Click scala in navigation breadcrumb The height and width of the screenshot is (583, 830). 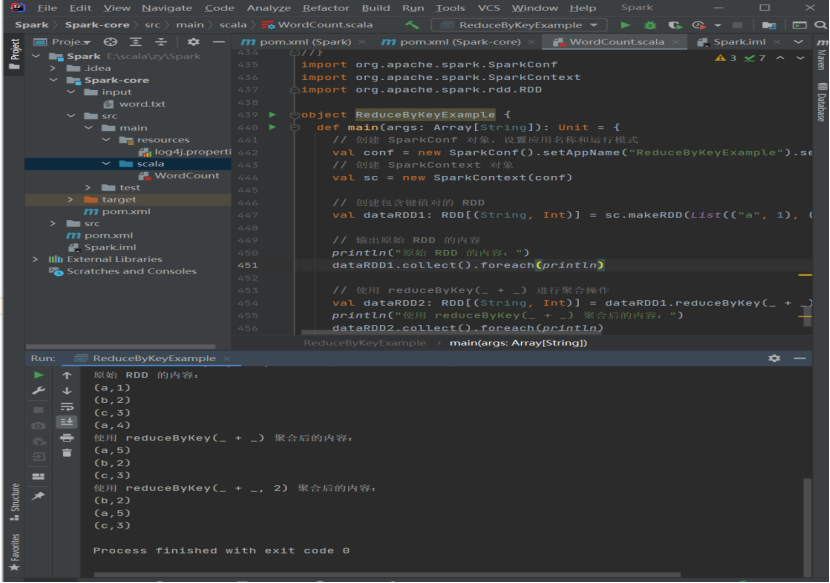pos(233,25)
